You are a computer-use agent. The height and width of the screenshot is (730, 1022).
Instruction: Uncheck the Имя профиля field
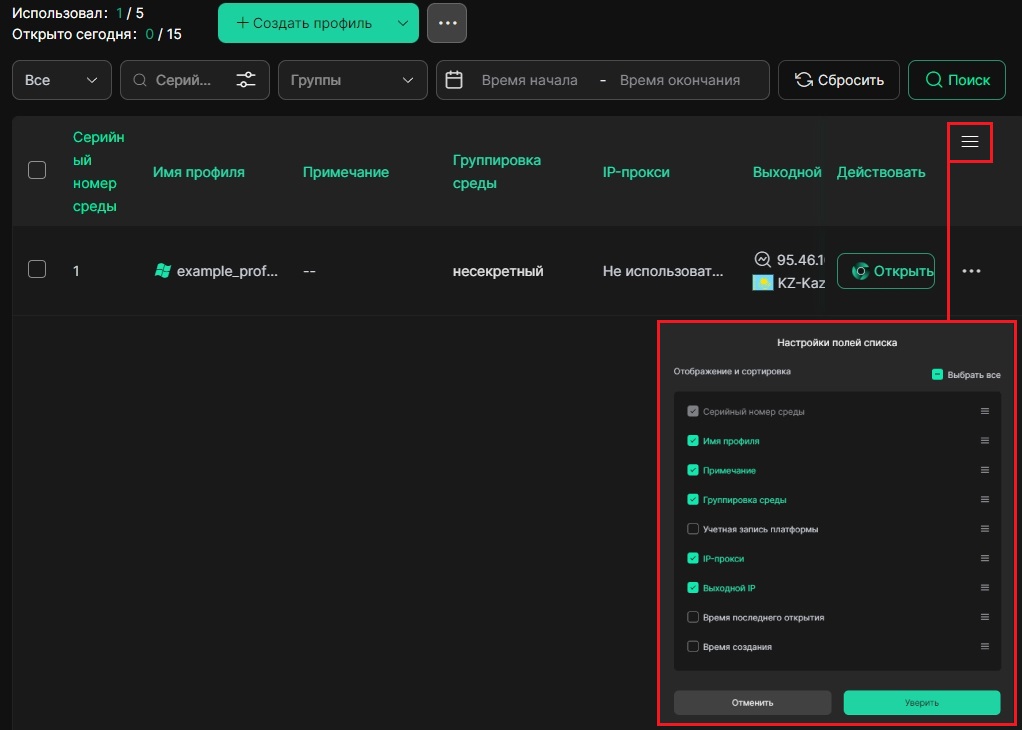(693, 441)
